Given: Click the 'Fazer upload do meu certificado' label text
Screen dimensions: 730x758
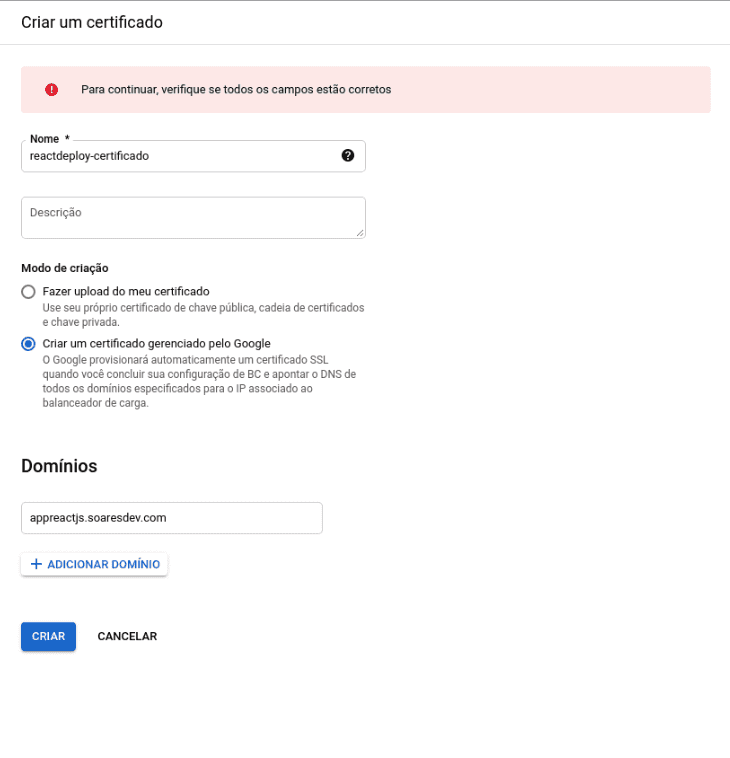Looking at the screenshot, I should tap(126, 291).
